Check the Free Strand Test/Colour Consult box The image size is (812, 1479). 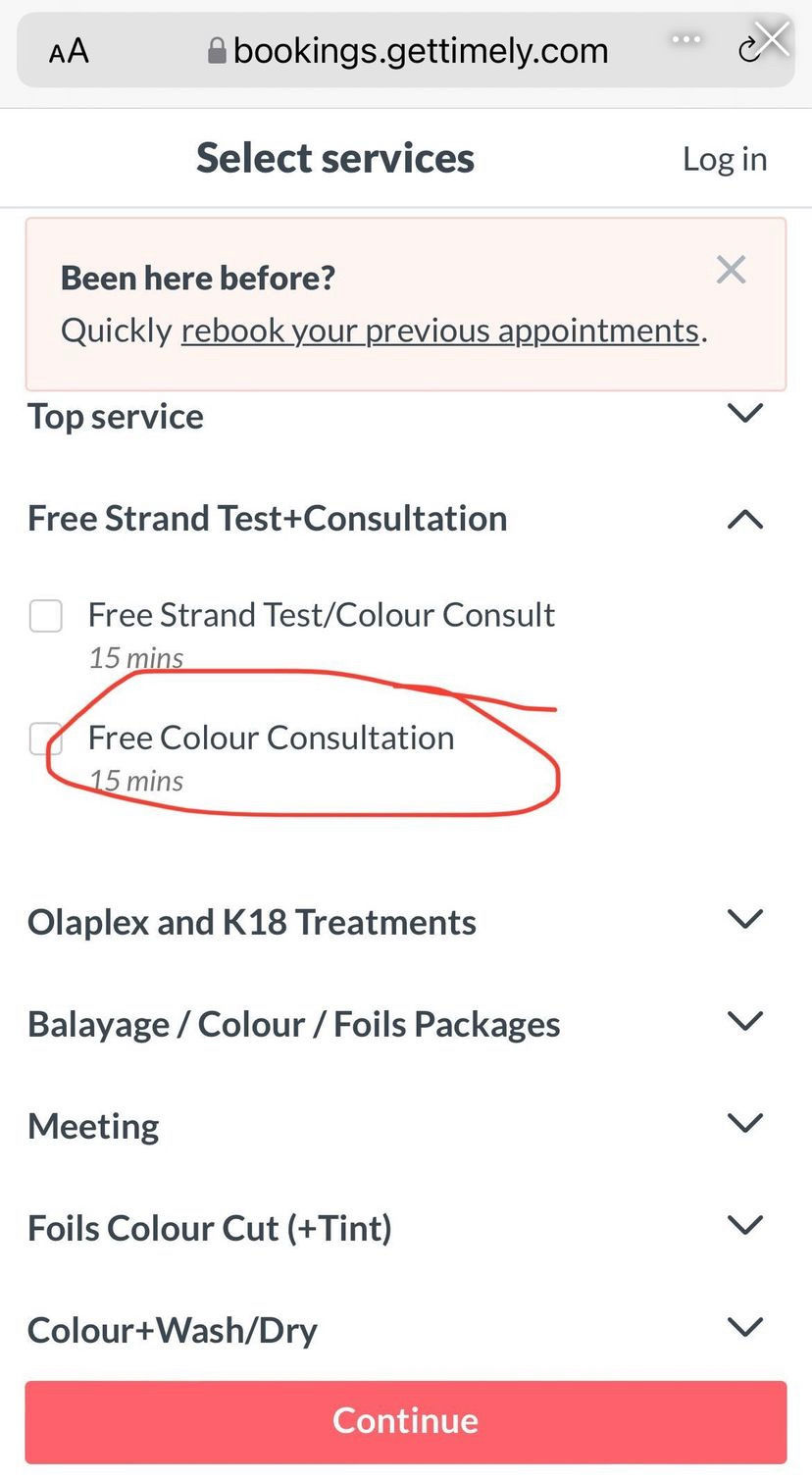click(46, 616)
